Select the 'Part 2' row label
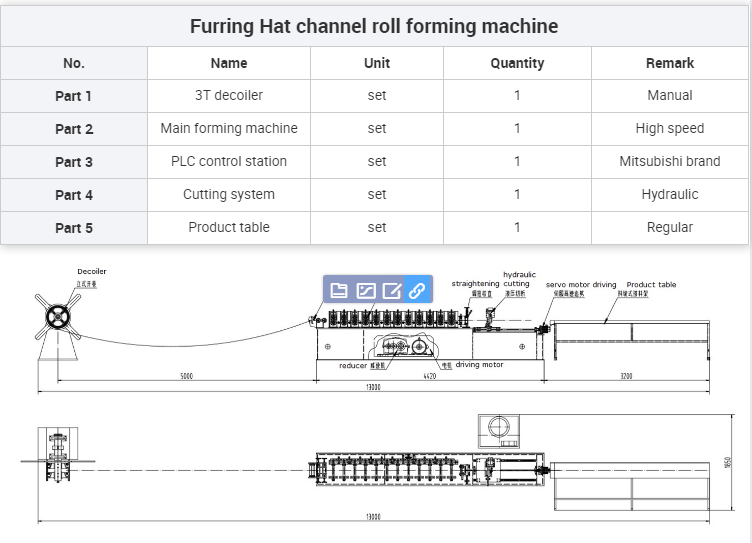752x543 pixels. [74, 129]
